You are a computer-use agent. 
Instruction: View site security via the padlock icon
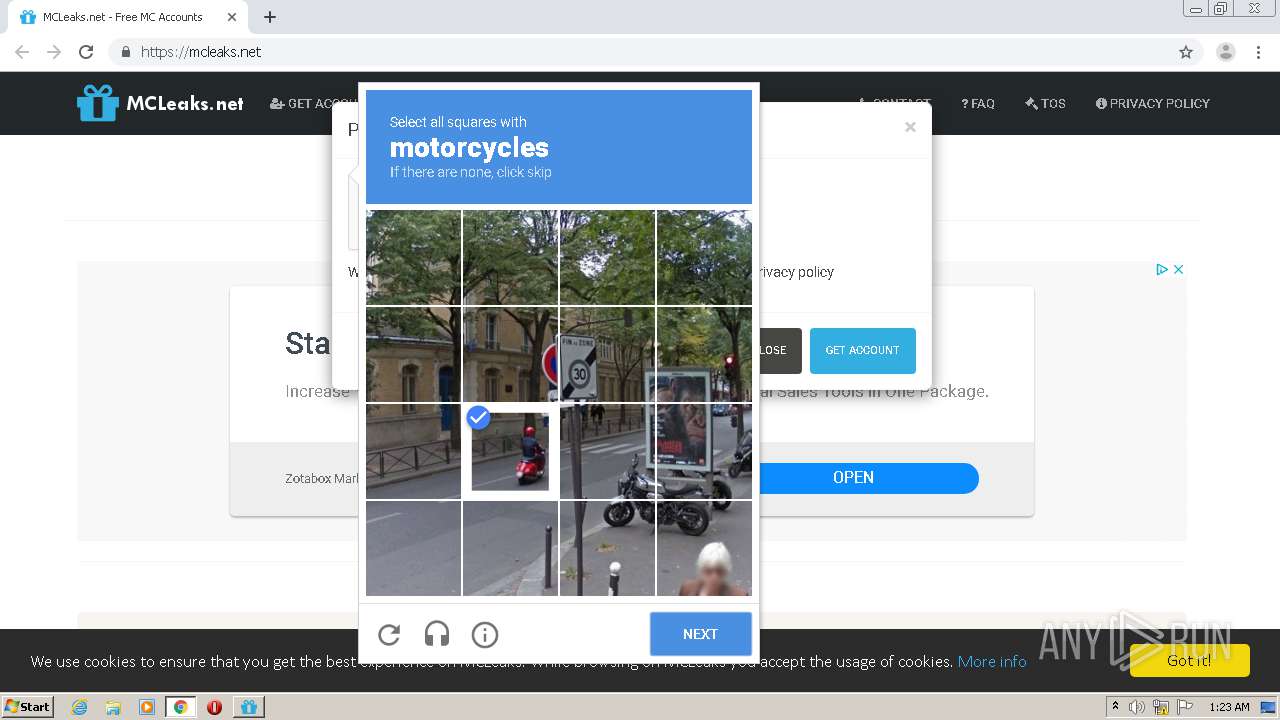tap(125, 52)
